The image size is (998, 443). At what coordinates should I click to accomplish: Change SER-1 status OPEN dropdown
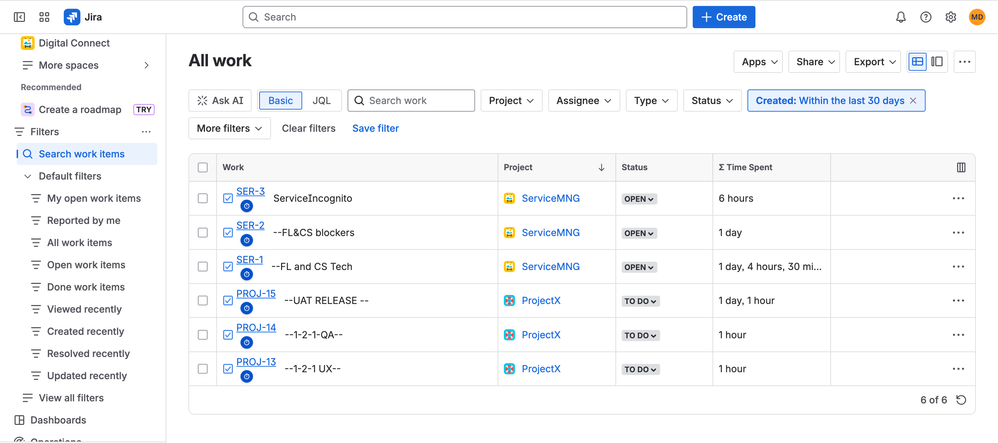point(639,267)
